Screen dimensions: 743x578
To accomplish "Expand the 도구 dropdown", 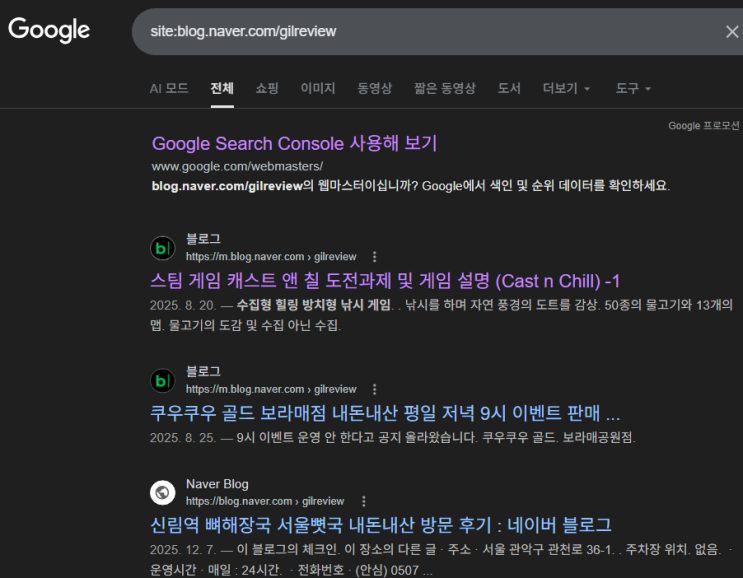I will [633, 88].
